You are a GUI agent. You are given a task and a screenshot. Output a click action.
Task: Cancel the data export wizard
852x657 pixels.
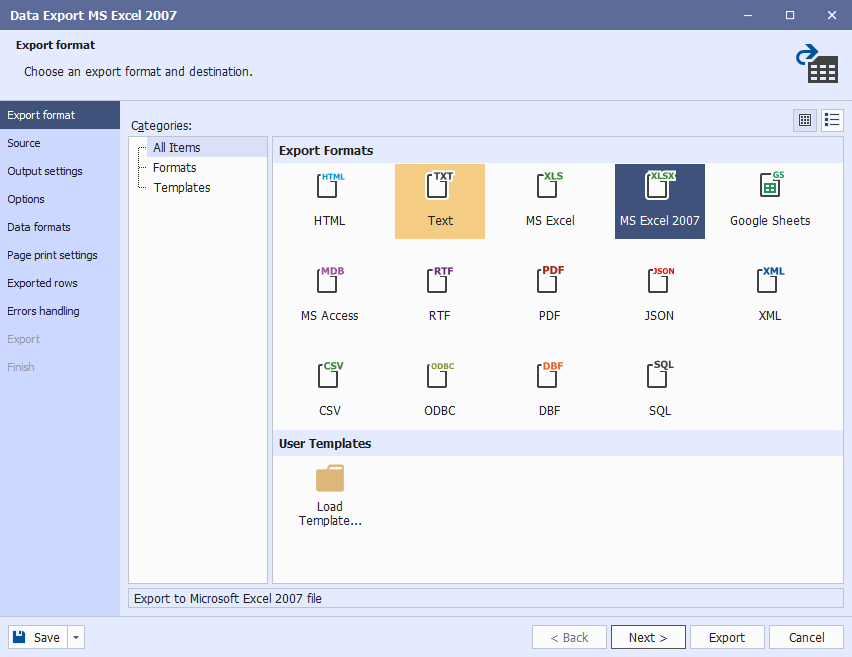point(806,637)
